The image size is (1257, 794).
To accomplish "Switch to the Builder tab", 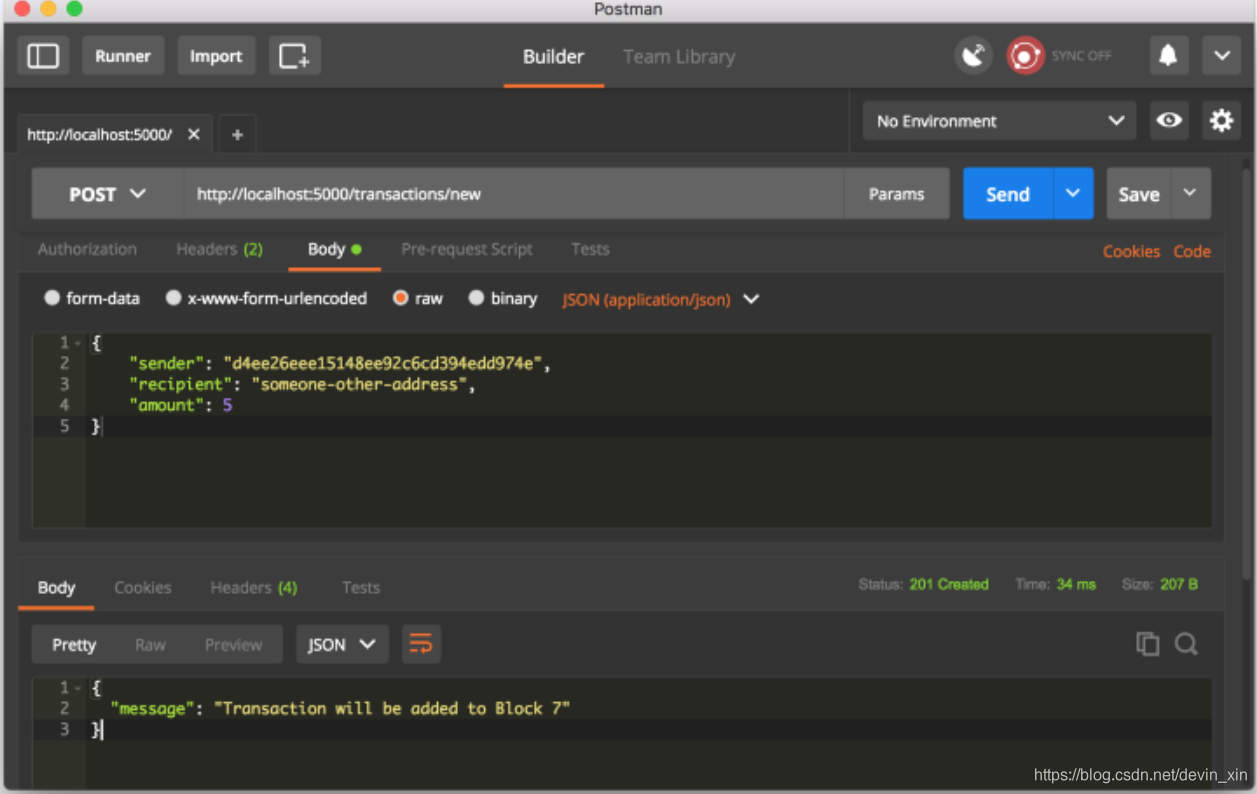I will pyautogui.click(x=553, y=57).
